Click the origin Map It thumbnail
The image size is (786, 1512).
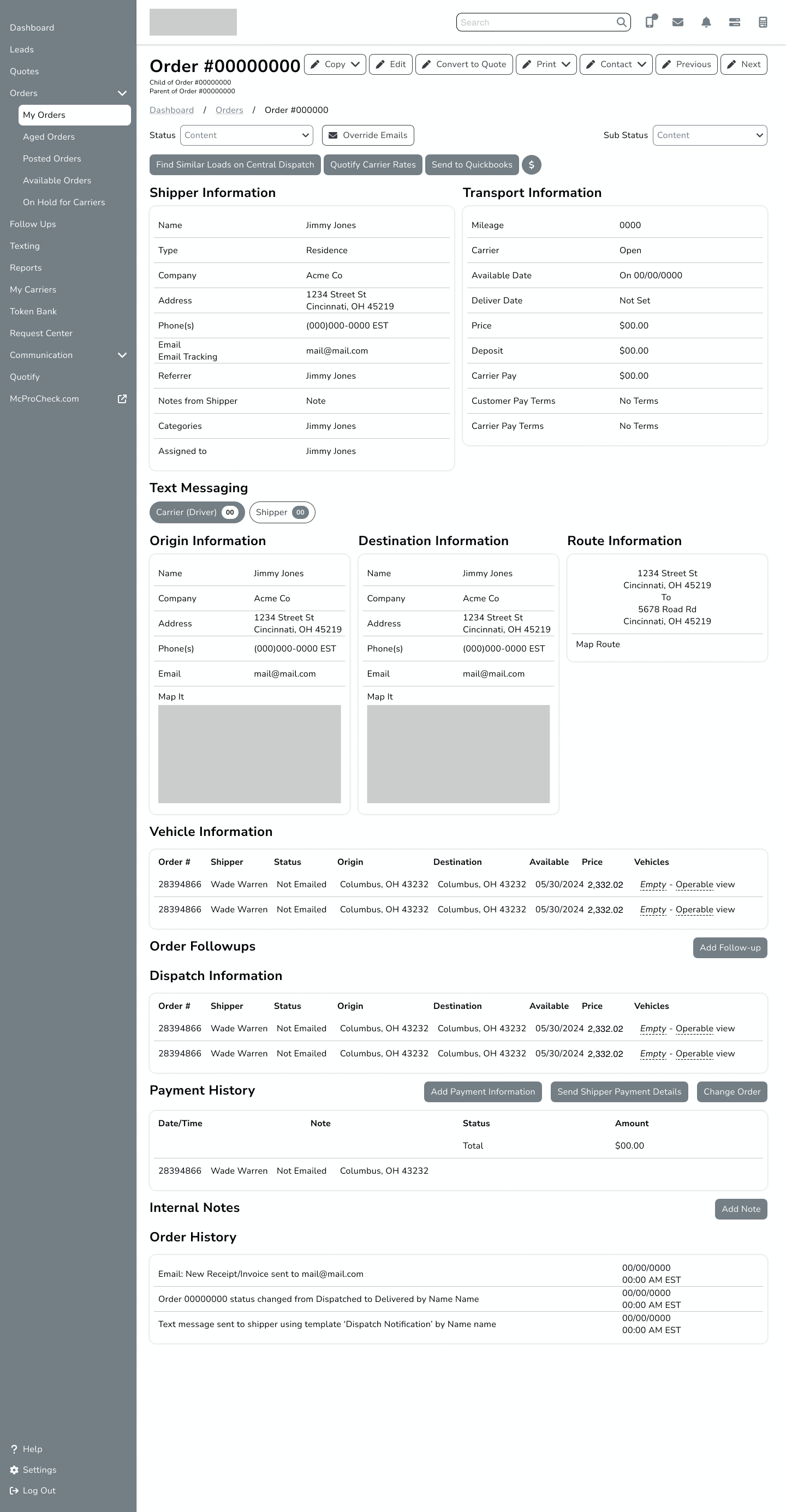click(x=249, y=754)
